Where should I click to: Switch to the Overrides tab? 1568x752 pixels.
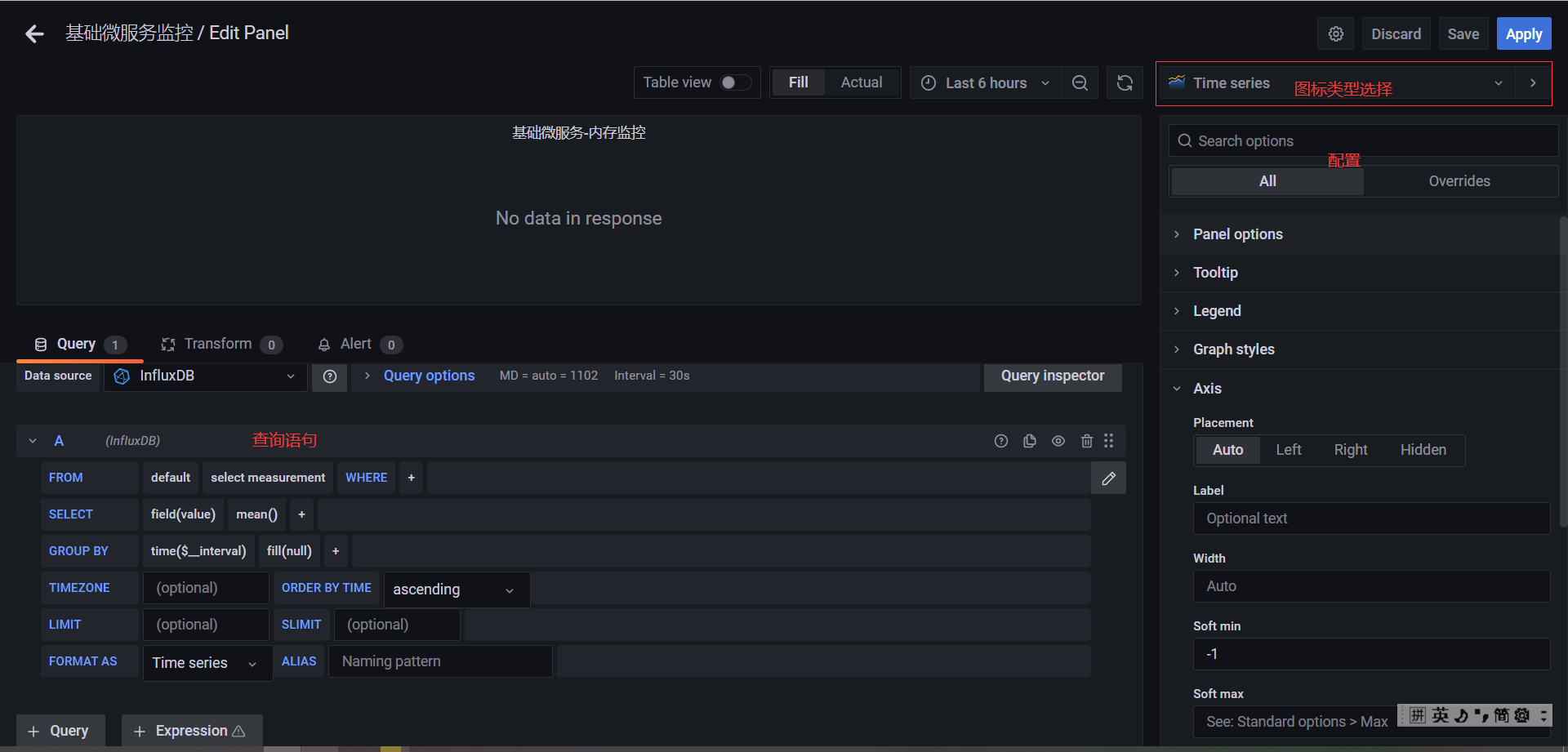click(1459, 181)
